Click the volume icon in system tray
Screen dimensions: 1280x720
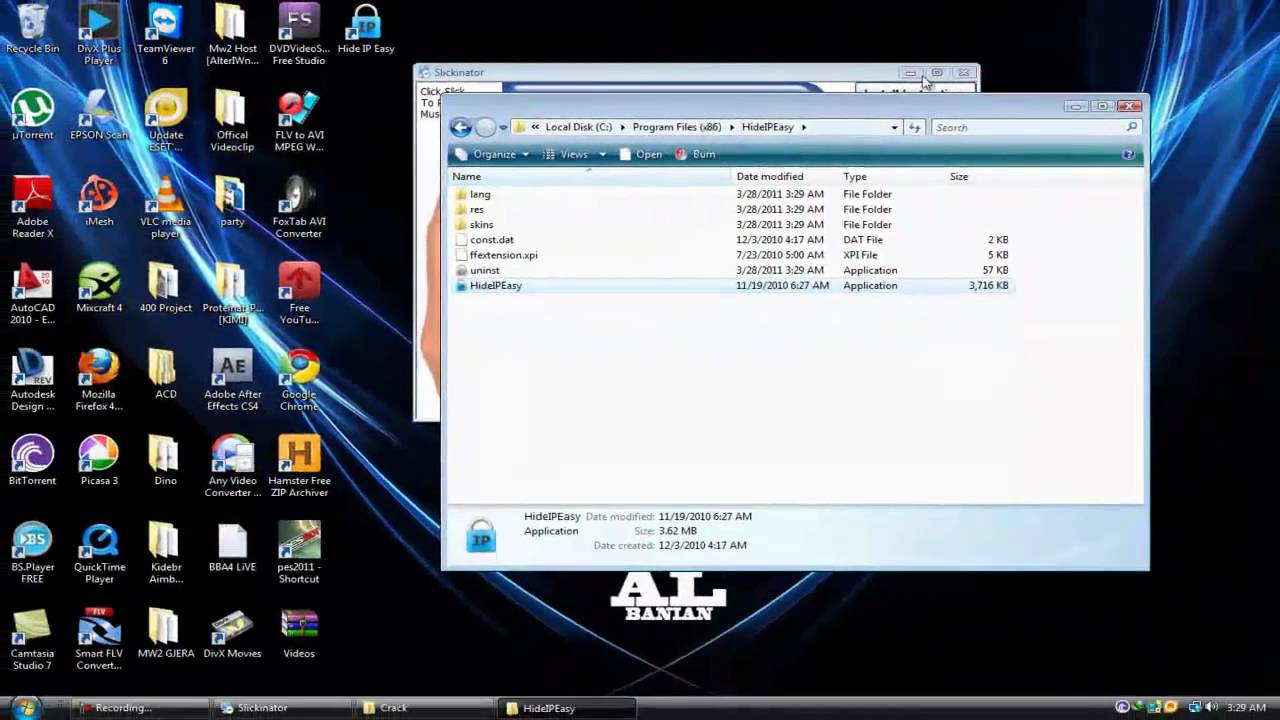click(1211, 707)
